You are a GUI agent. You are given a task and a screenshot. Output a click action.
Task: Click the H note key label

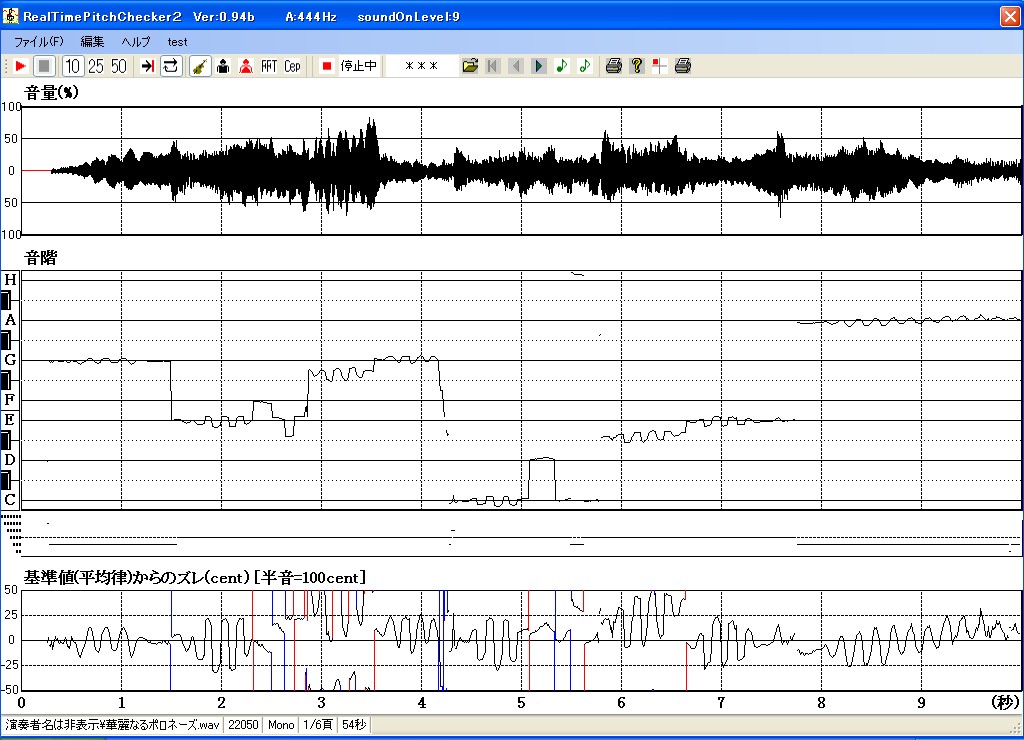click(x=10, y=280)
